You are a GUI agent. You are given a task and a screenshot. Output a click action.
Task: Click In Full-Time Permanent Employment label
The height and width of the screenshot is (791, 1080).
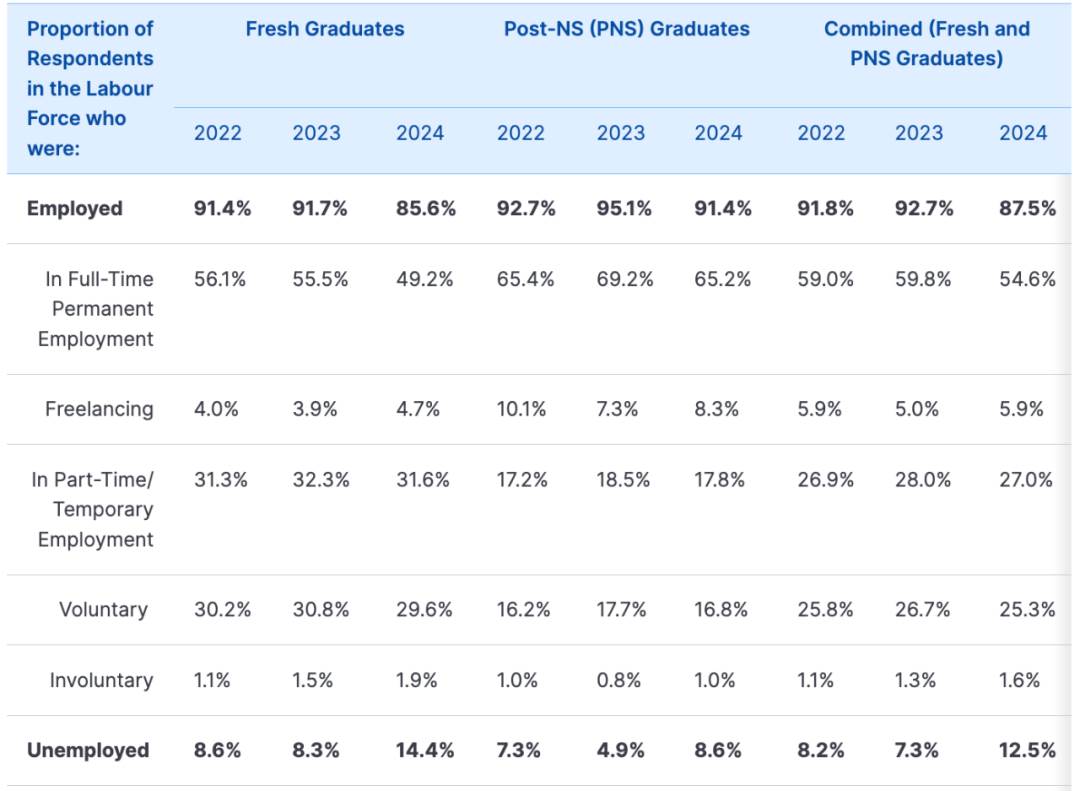pyautogui.click(x=96, y=309)
